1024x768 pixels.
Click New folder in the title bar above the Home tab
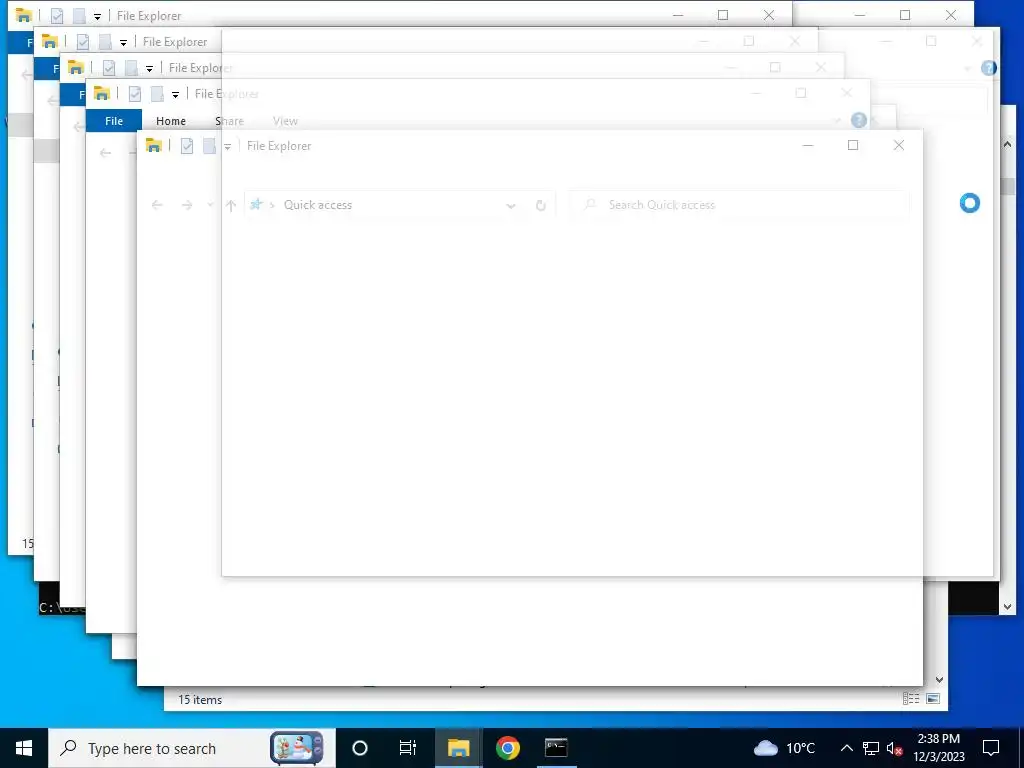157,94
